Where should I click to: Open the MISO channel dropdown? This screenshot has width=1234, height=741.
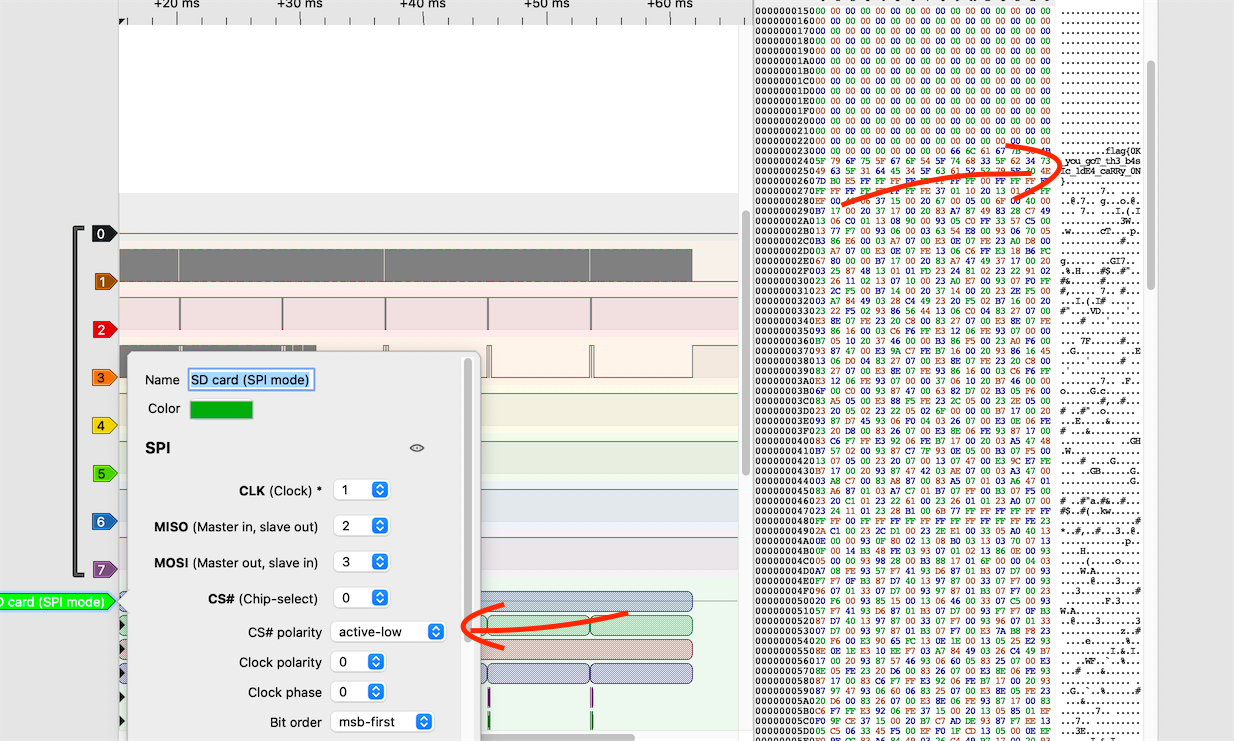click(x=361, y=526)
